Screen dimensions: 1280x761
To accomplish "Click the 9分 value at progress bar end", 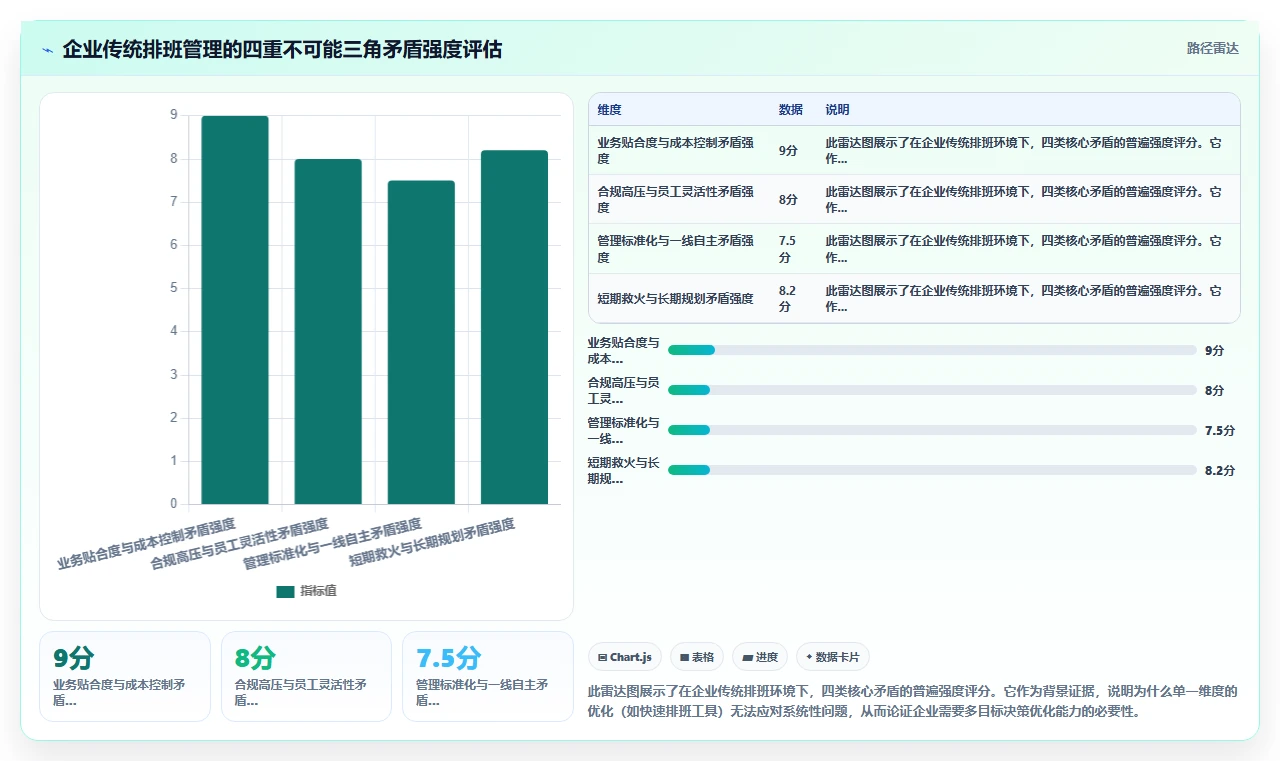I will pyautogui.click(x=1214, y=350).
